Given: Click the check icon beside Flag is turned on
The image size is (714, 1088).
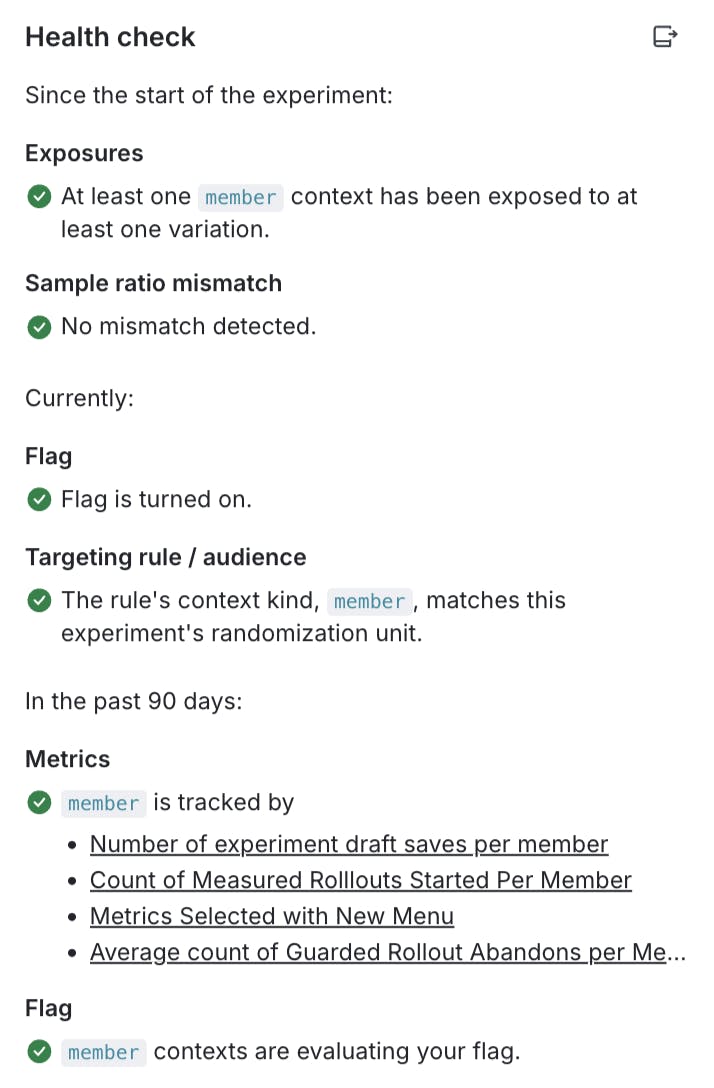Looking at the screenshot, I should tap(39, 500).
